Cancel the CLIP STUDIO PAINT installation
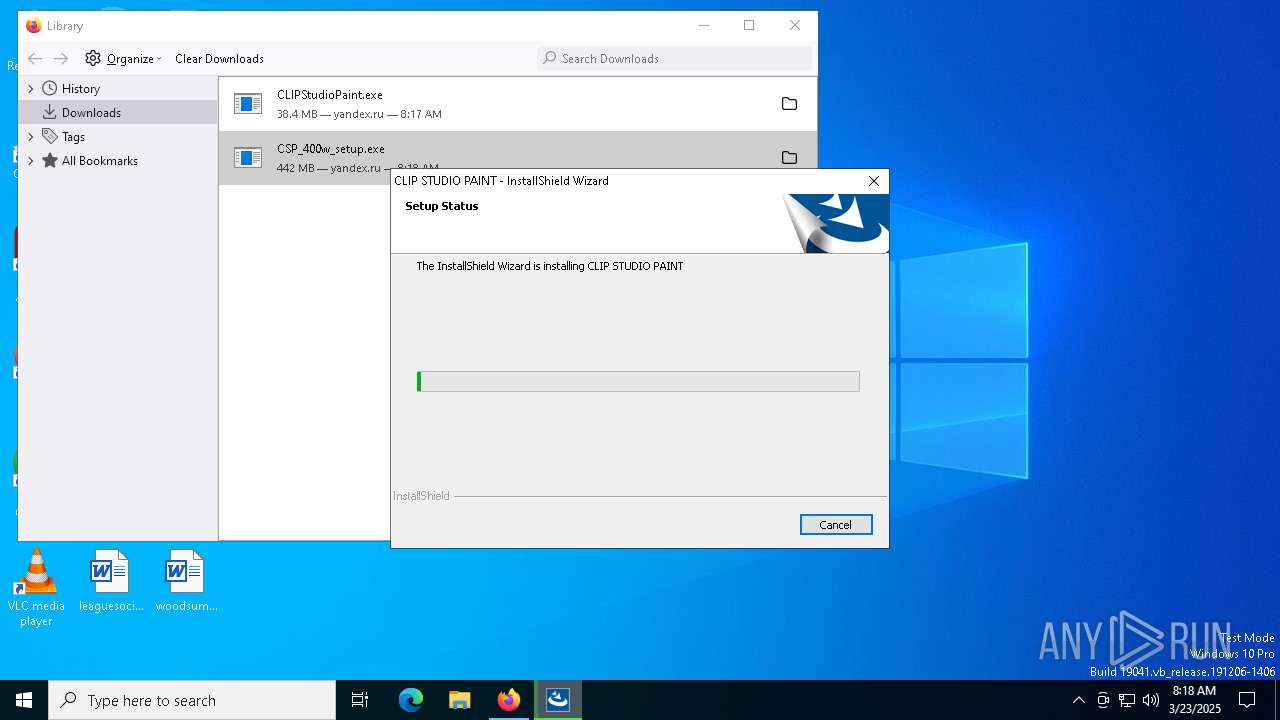 [836, 525]
